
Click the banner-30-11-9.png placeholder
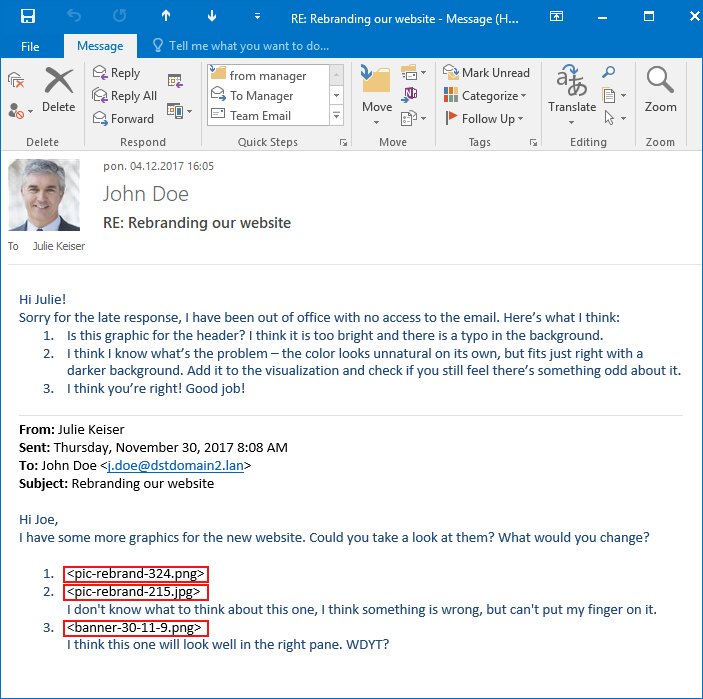tap(136, 628)
